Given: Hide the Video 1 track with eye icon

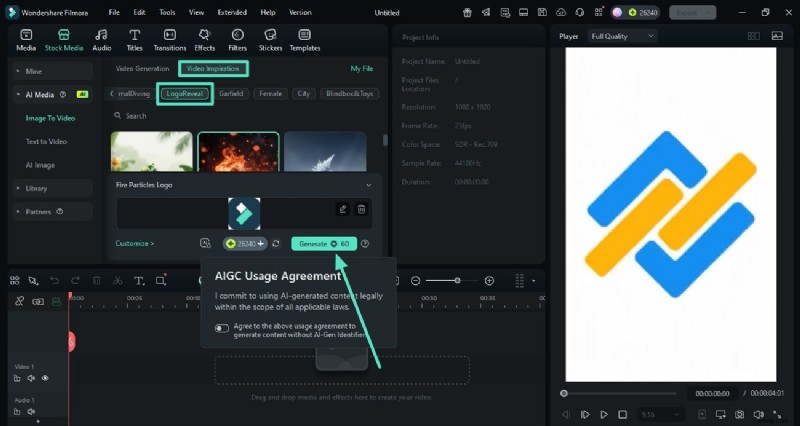Looking at the screenshot, I should click(45, 378).
